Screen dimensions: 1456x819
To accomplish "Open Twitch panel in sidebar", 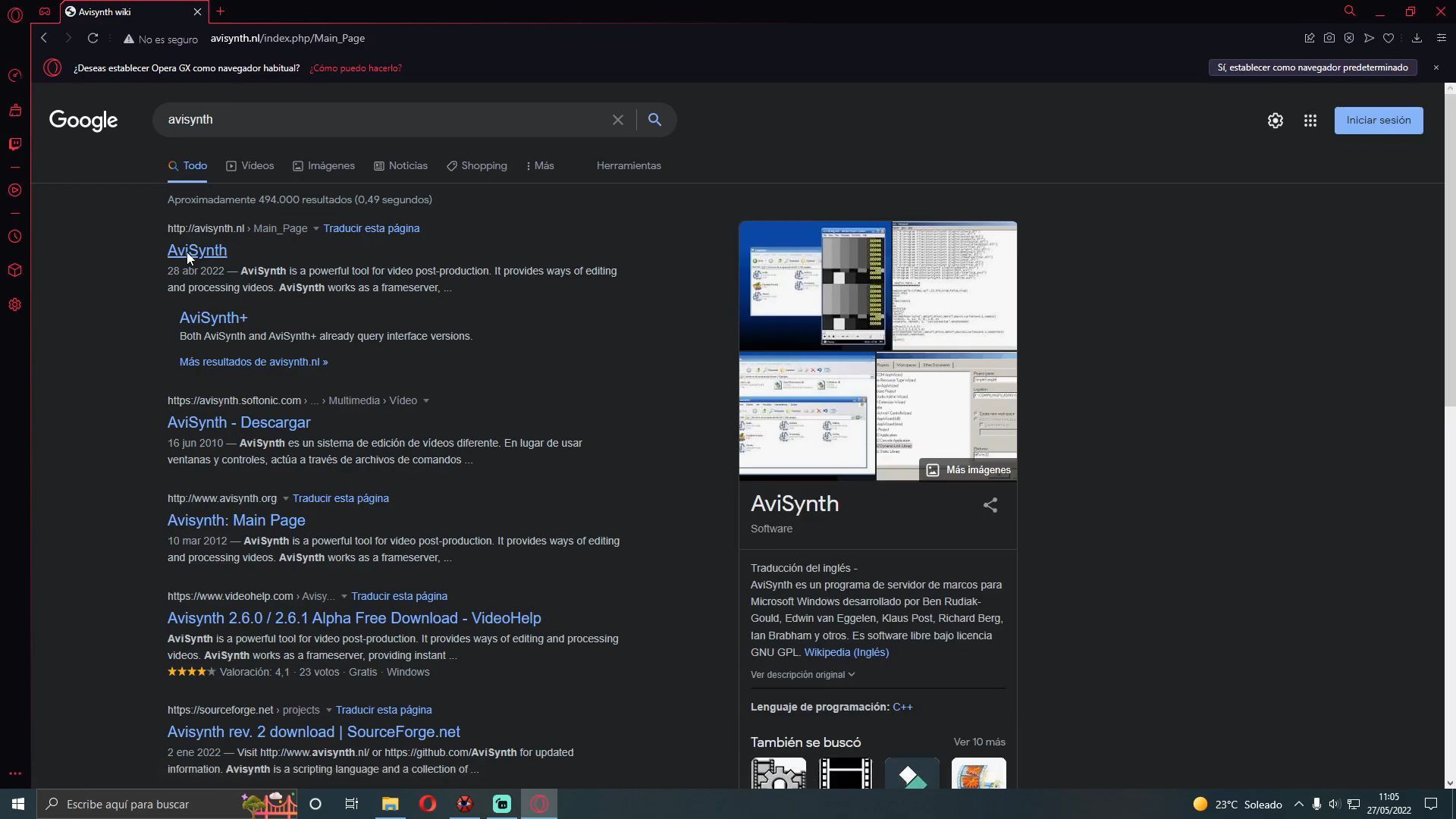I will 14,144.
